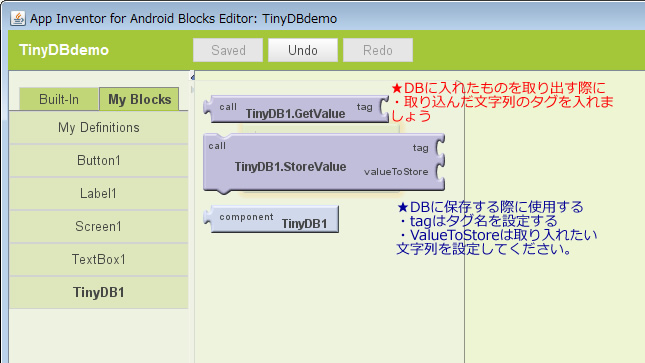Click the tag socket of StoreValue block
The width and height of the screenshot is (645, 363).
439,148
